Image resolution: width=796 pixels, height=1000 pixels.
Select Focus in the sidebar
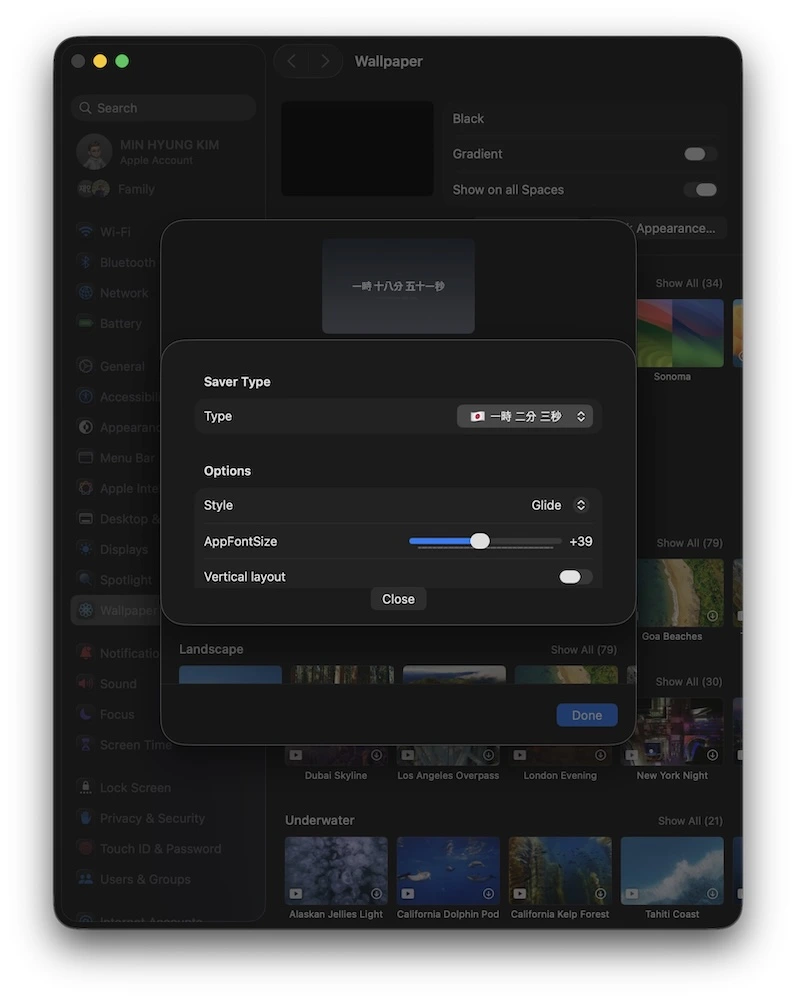pyautogui.click(x=116, y=714)
